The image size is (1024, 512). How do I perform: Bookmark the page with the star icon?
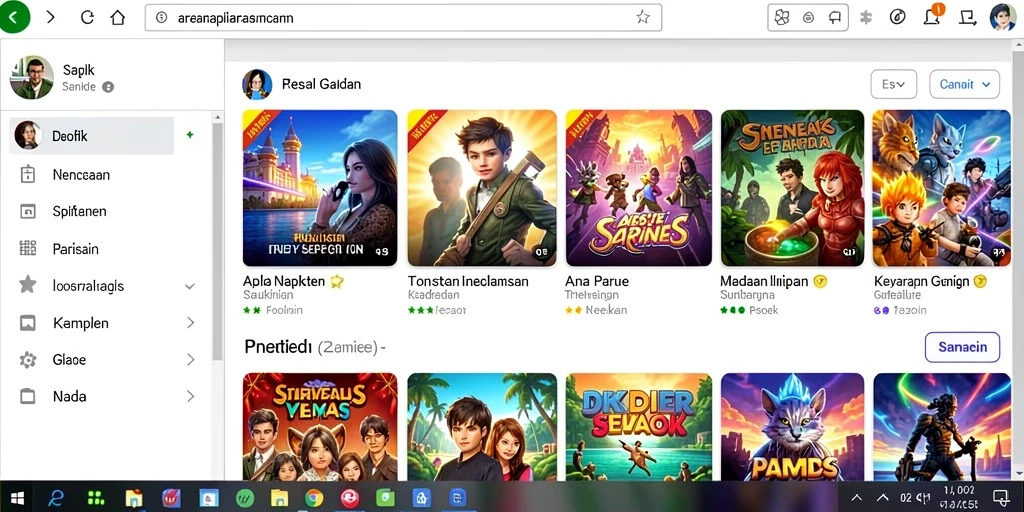643,18
